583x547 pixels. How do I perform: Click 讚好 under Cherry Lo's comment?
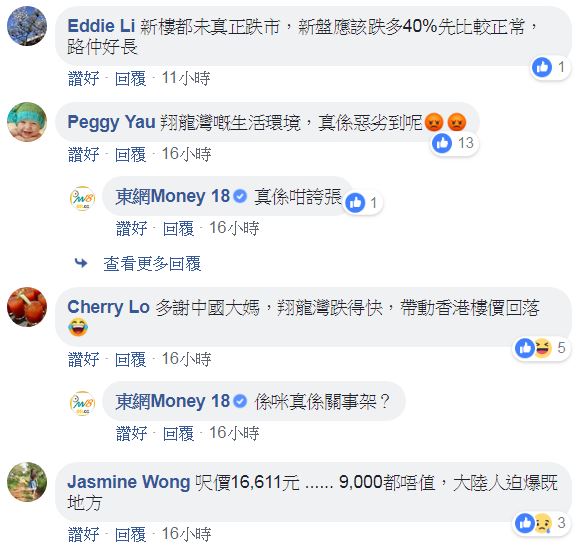[x=84, y=360]
